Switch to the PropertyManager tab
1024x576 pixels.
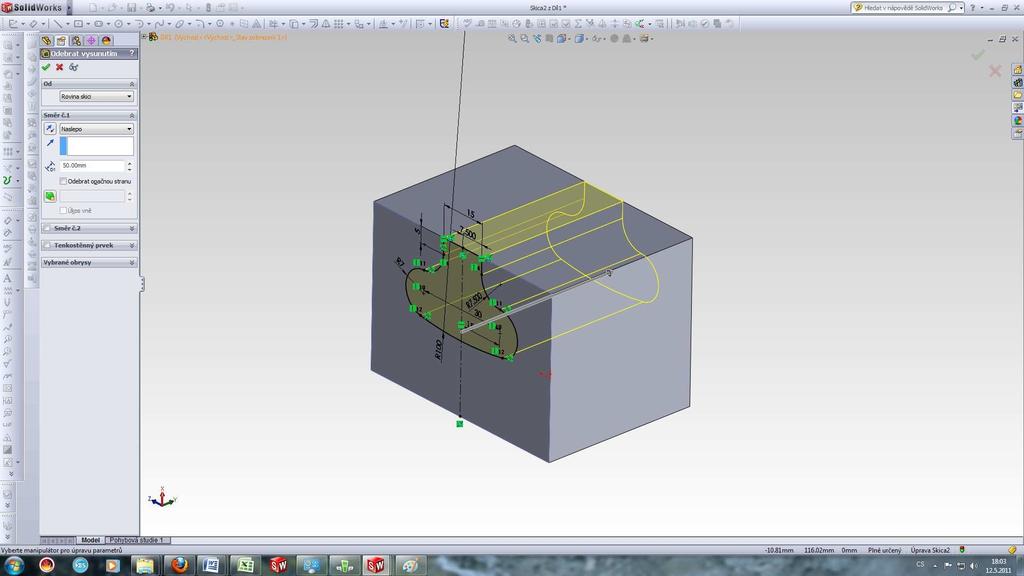[61, 40]
